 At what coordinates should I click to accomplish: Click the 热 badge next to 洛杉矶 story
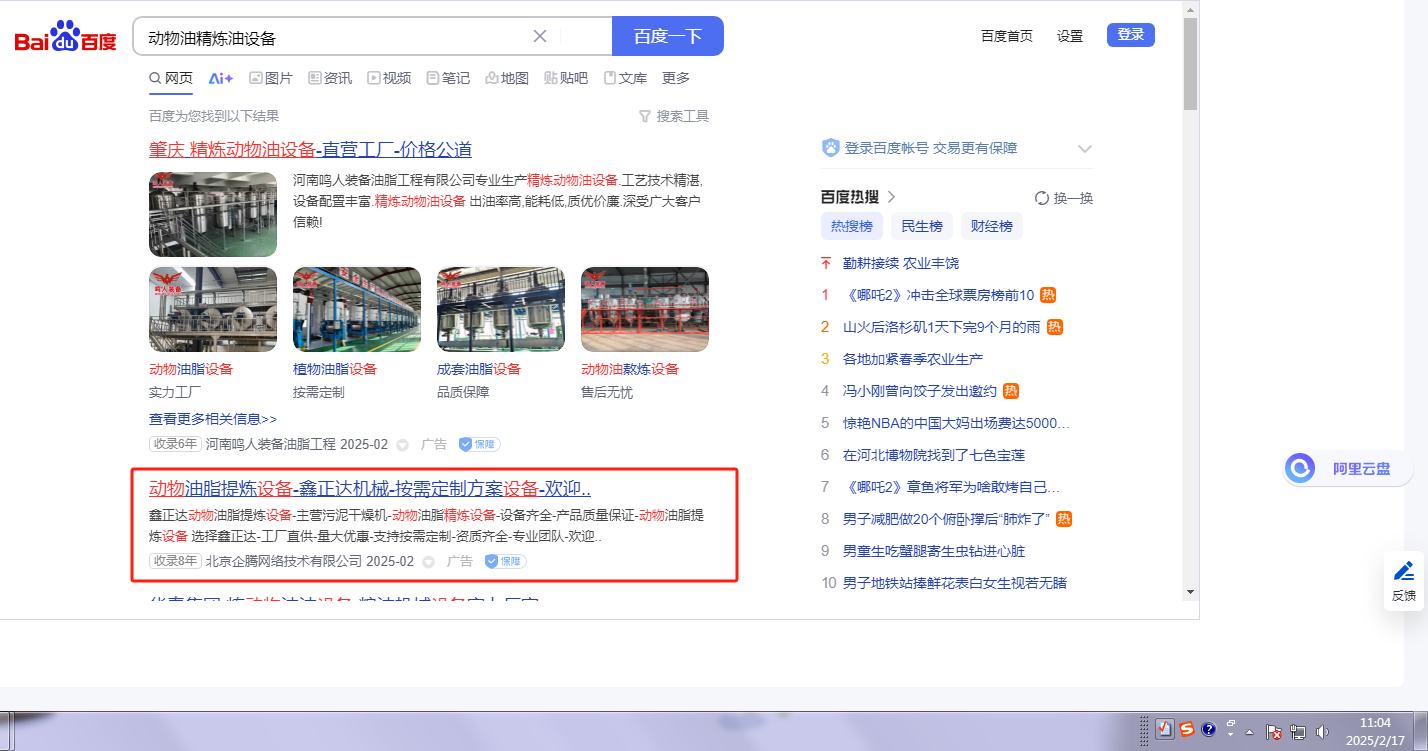[x=1055, y=327]
